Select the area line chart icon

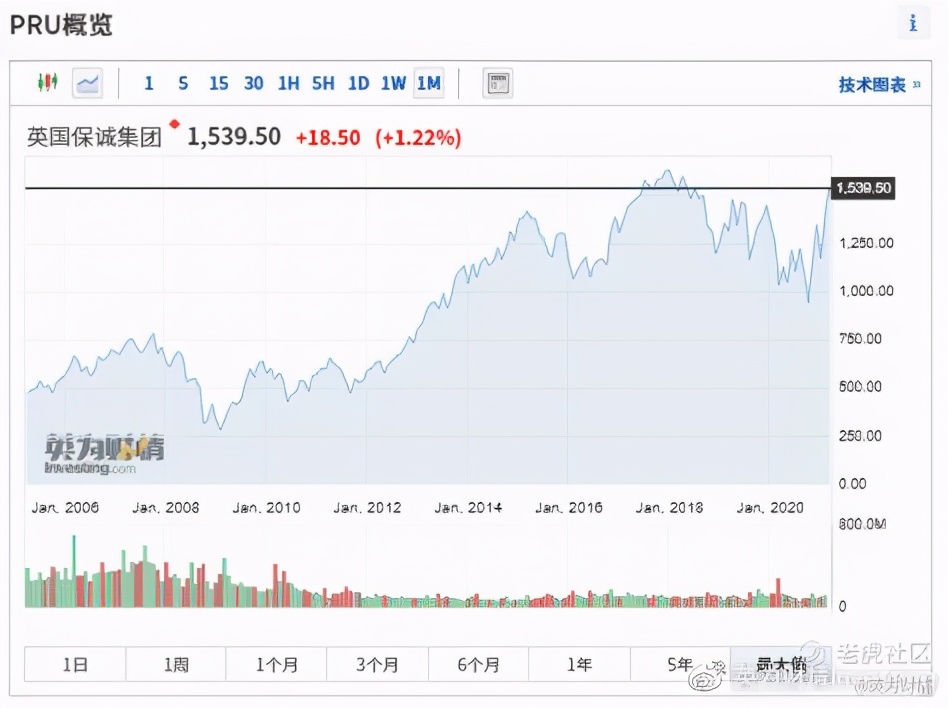point(88,83)
